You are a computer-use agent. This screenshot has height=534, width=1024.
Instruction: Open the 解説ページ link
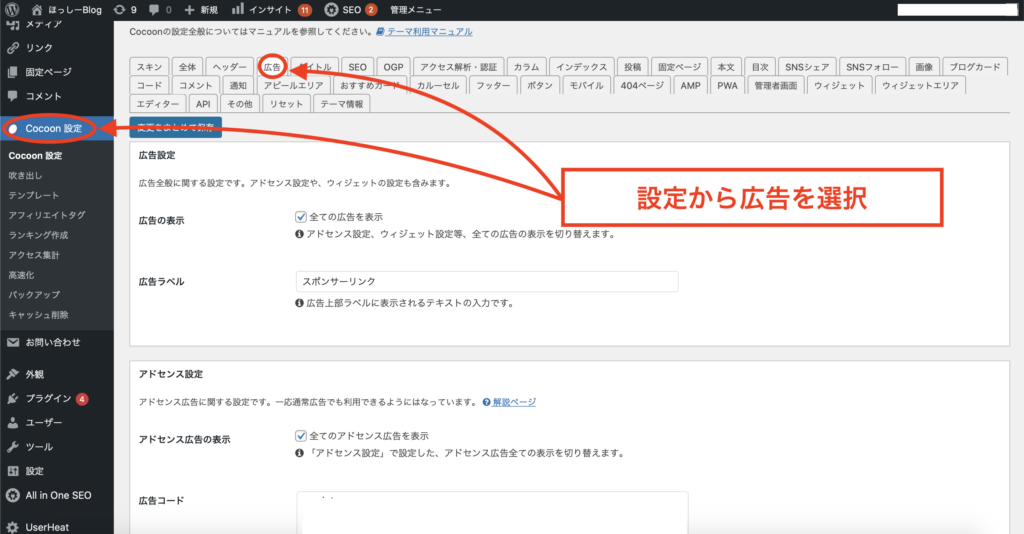(x=514, y=402)
